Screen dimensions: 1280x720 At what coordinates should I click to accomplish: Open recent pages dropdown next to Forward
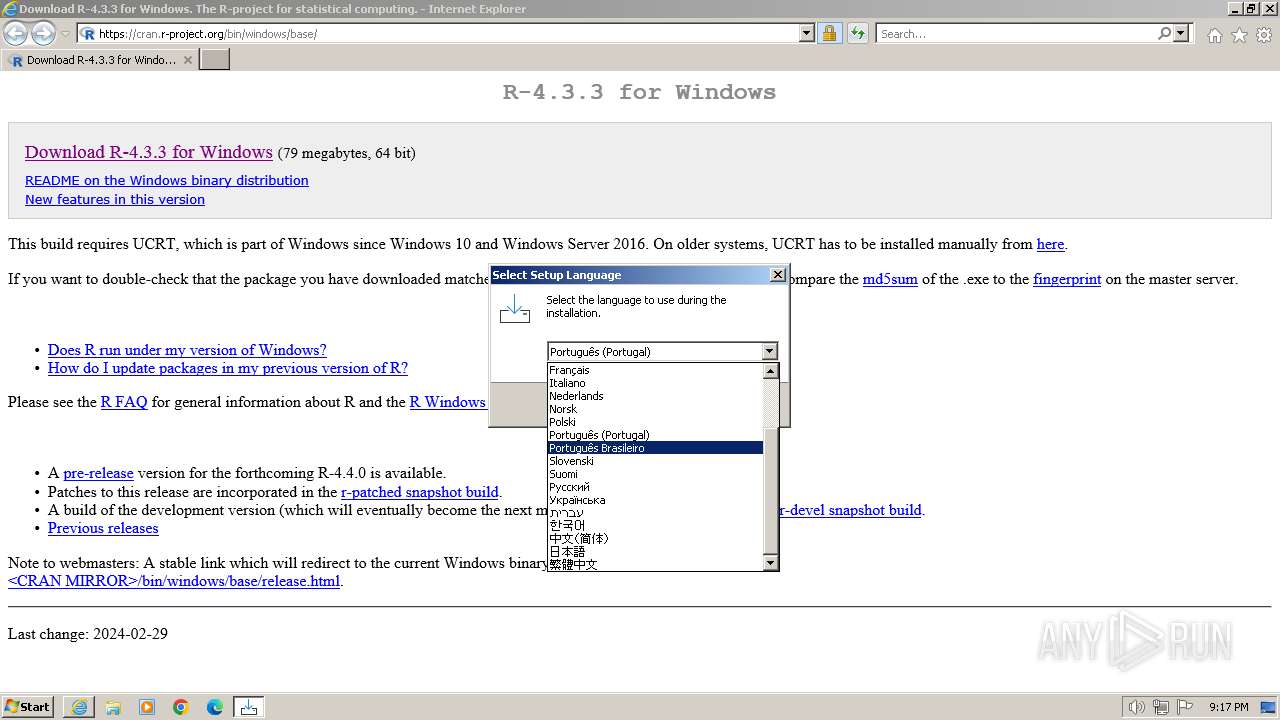coord(66,34)
